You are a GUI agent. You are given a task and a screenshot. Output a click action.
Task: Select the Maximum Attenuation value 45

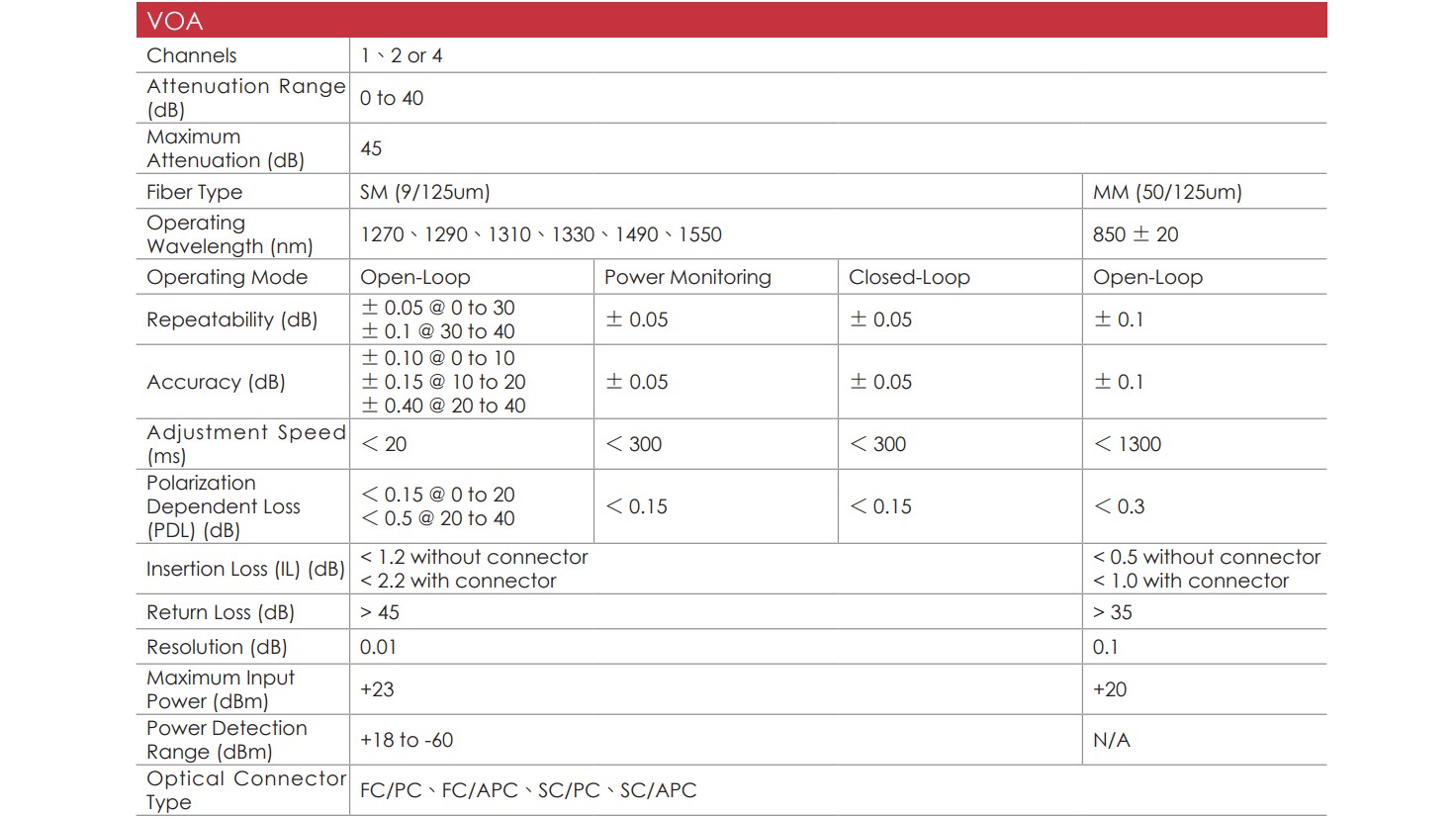(371, 148)
